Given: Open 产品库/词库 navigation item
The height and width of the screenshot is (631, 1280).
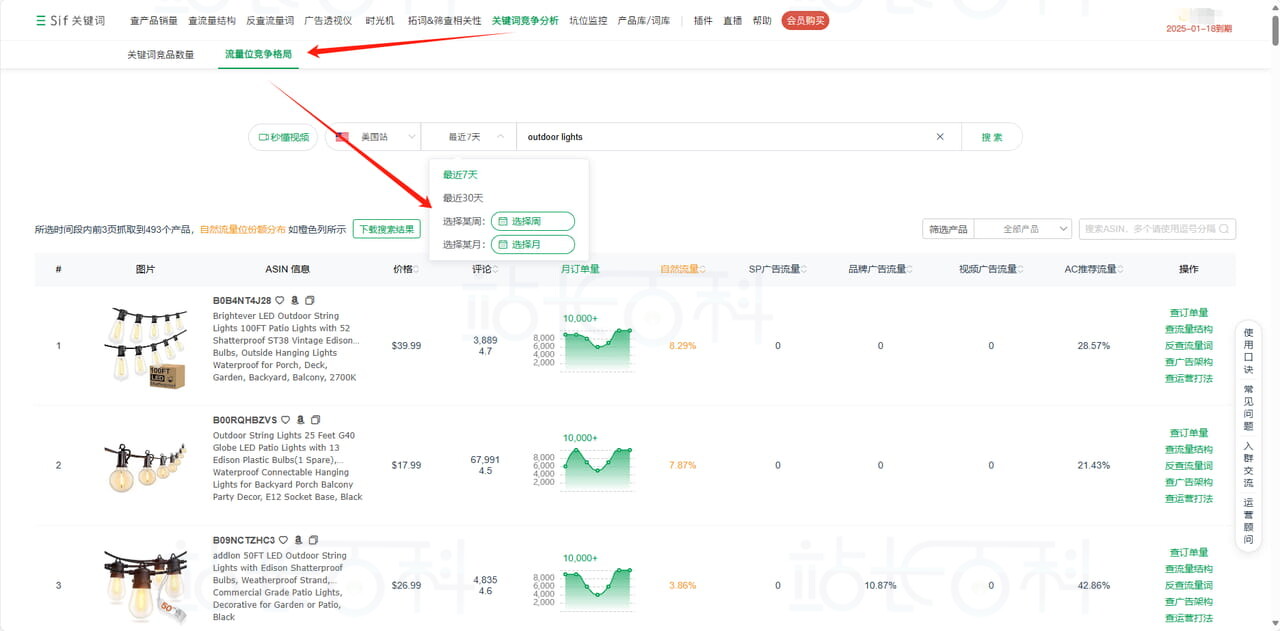Looking at the screenshot, I should click(x=644, y=21).
